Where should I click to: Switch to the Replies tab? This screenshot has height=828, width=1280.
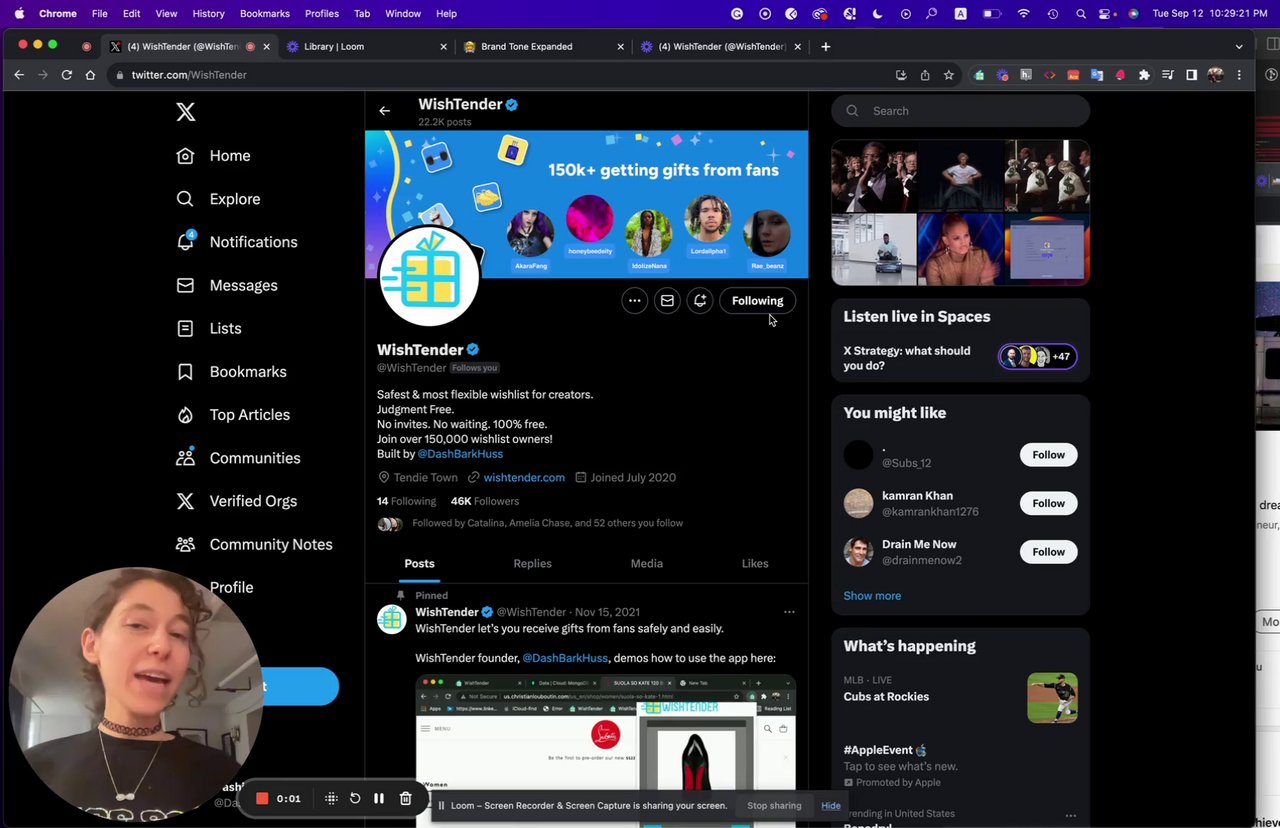tap(532, 564)
